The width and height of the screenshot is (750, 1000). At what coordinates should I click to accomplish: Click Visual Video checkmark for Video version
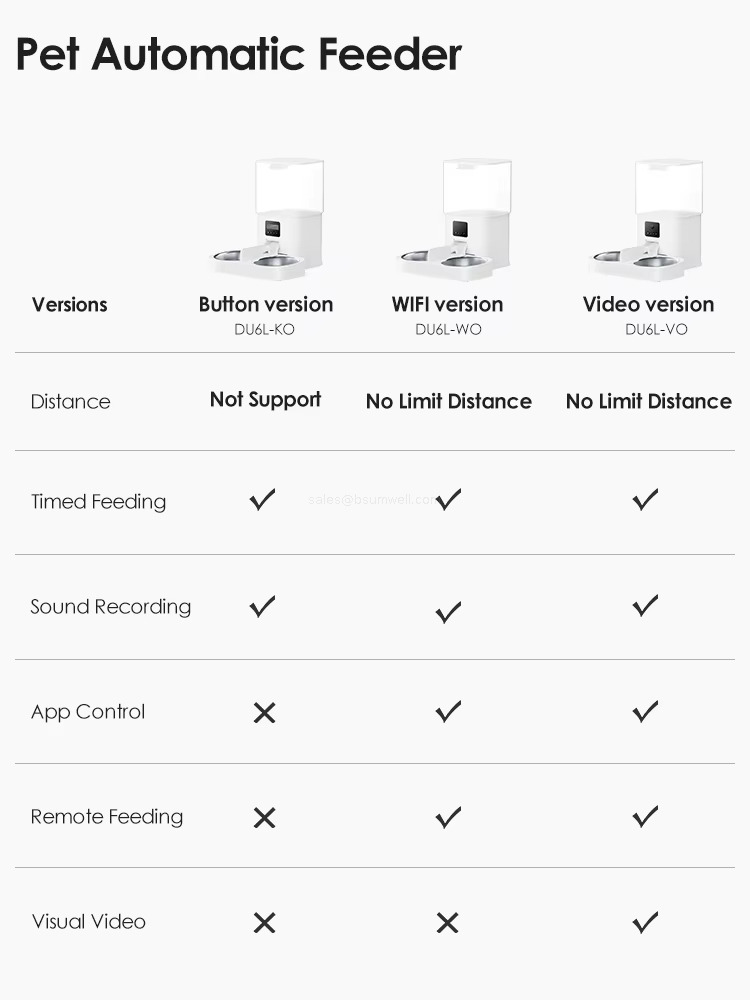click(x=646, y=921)
